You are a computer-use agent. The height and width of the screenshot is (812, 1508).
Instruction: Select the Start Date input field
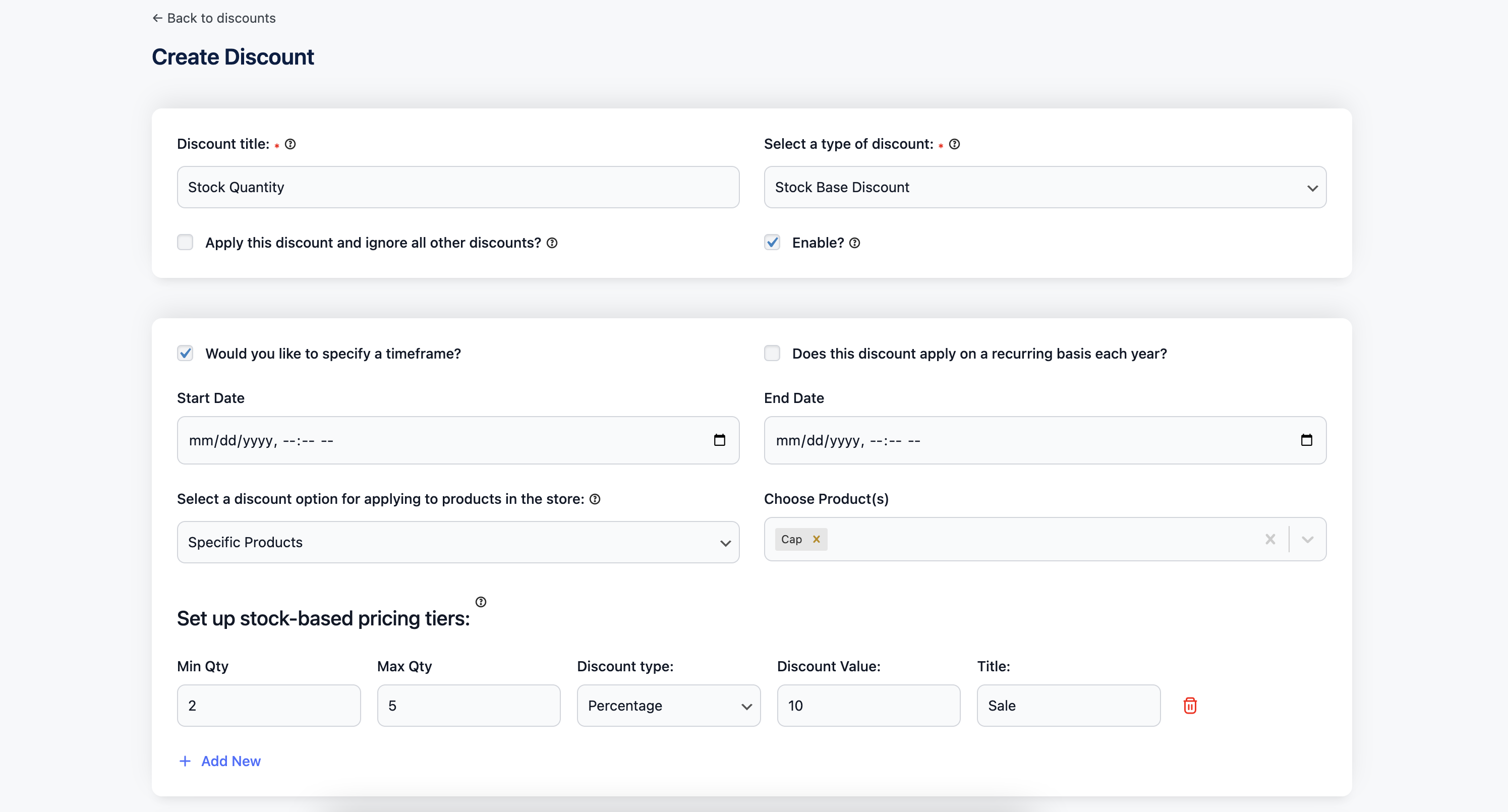[x=459, y=440]
